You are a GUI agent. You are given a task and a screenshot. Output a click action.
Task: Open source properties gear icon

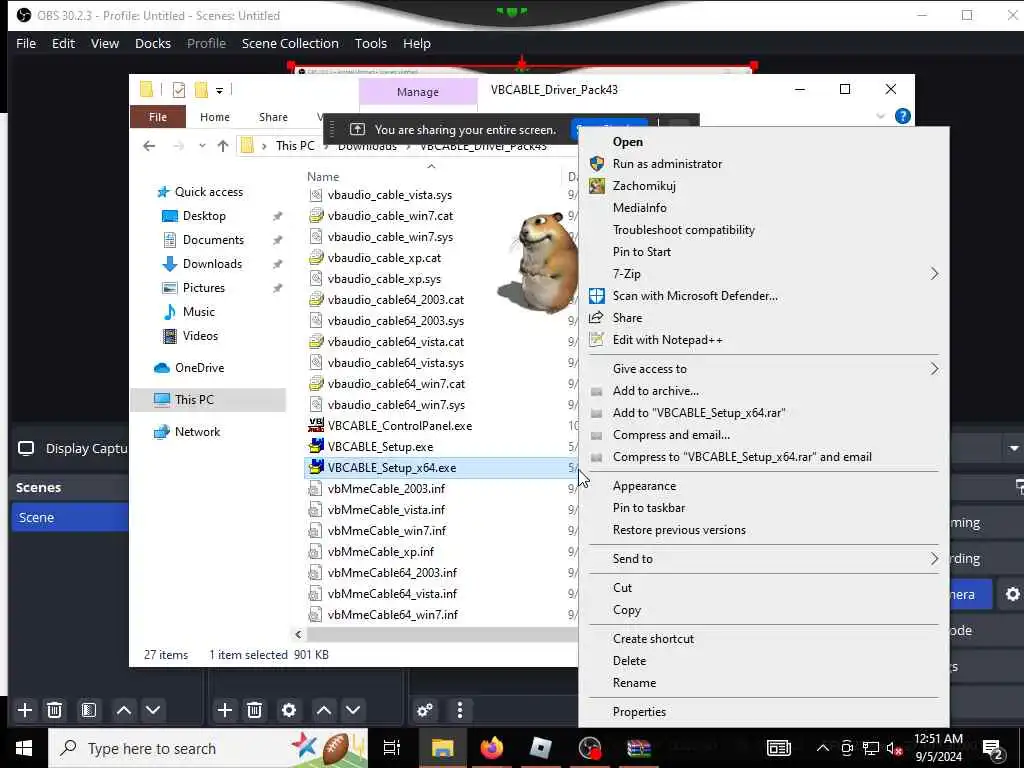click(x=289, y=710)
